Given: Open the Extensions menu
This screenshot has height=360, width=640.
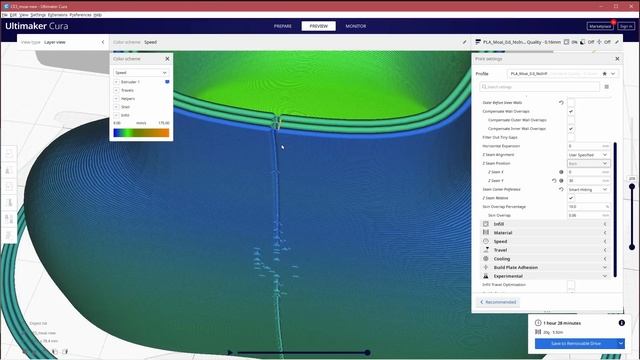Looking at the screenshot, I should (58, 15).
